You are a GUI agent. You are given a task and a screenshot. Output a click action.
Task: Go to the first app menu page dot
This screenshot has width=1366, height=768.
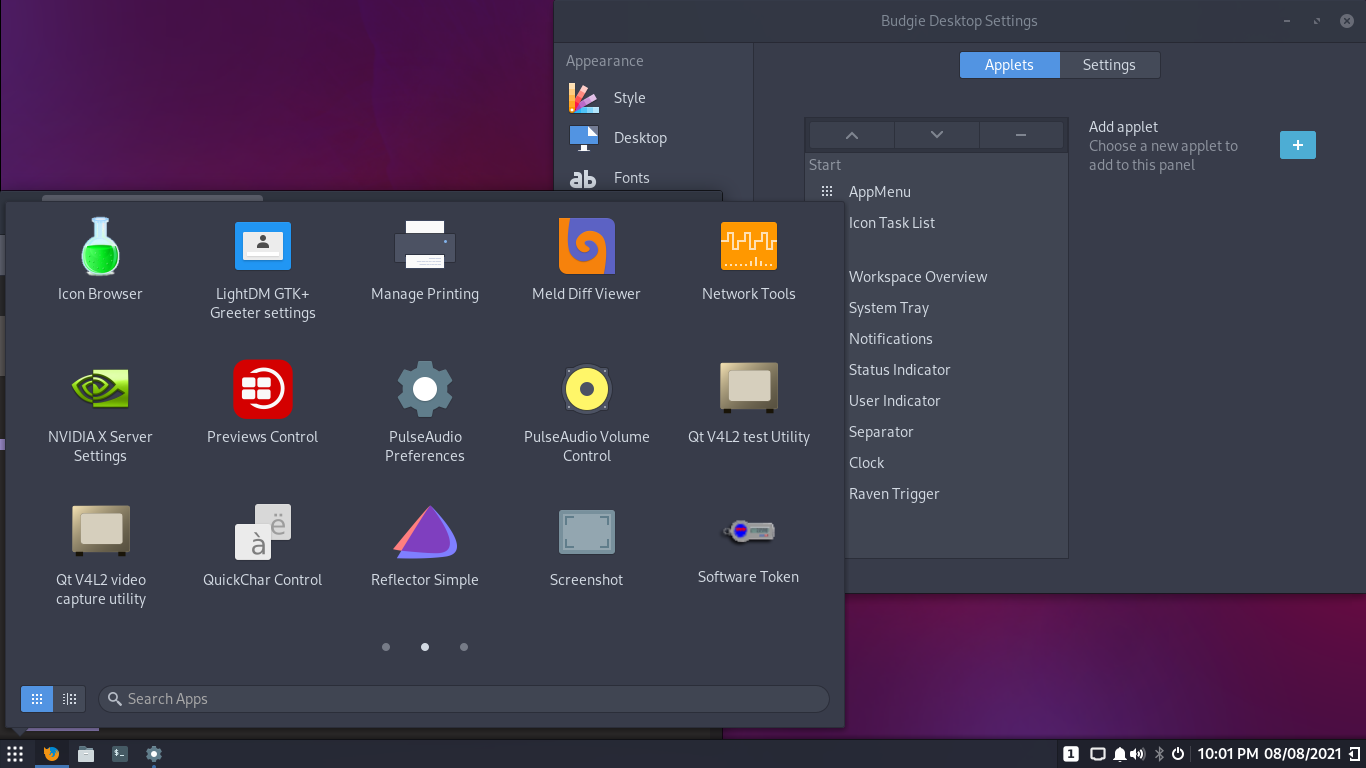tap(386, 647)
